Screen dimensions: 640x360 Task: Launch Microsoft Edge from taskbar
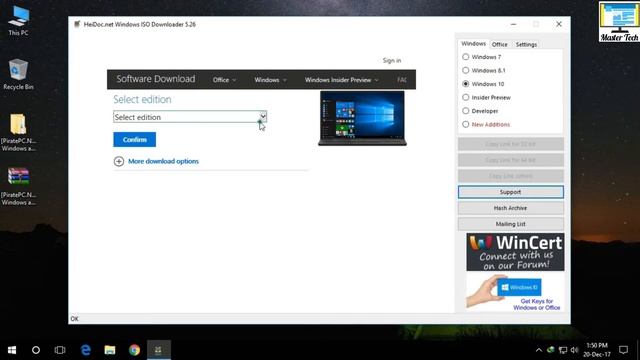pyautogui.click(x=86, y=350)
